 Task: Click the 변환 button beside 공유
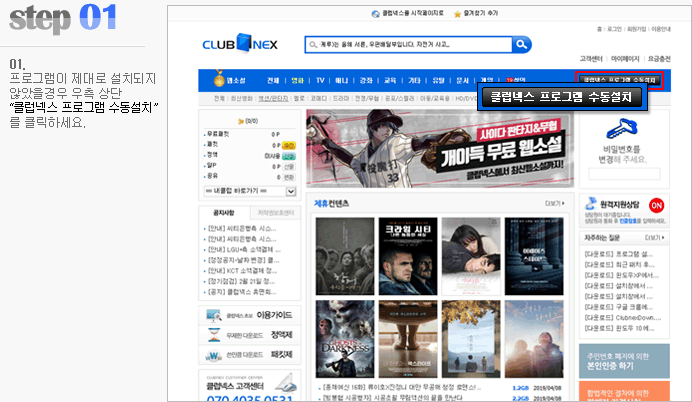click(x=289, y=177)
